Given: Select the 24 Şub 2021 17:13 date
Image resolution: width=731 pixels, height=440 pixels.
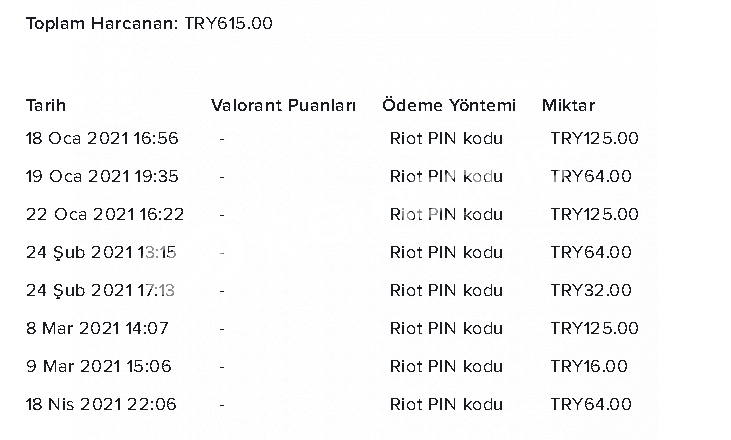Looking at the screenshot, I should [x=100, y=291].
